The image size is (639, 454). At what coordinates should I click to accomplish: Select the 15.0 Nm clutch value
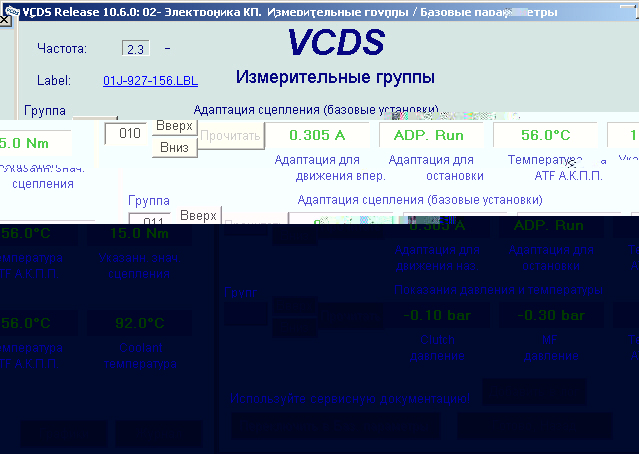(x=139, y=234)
